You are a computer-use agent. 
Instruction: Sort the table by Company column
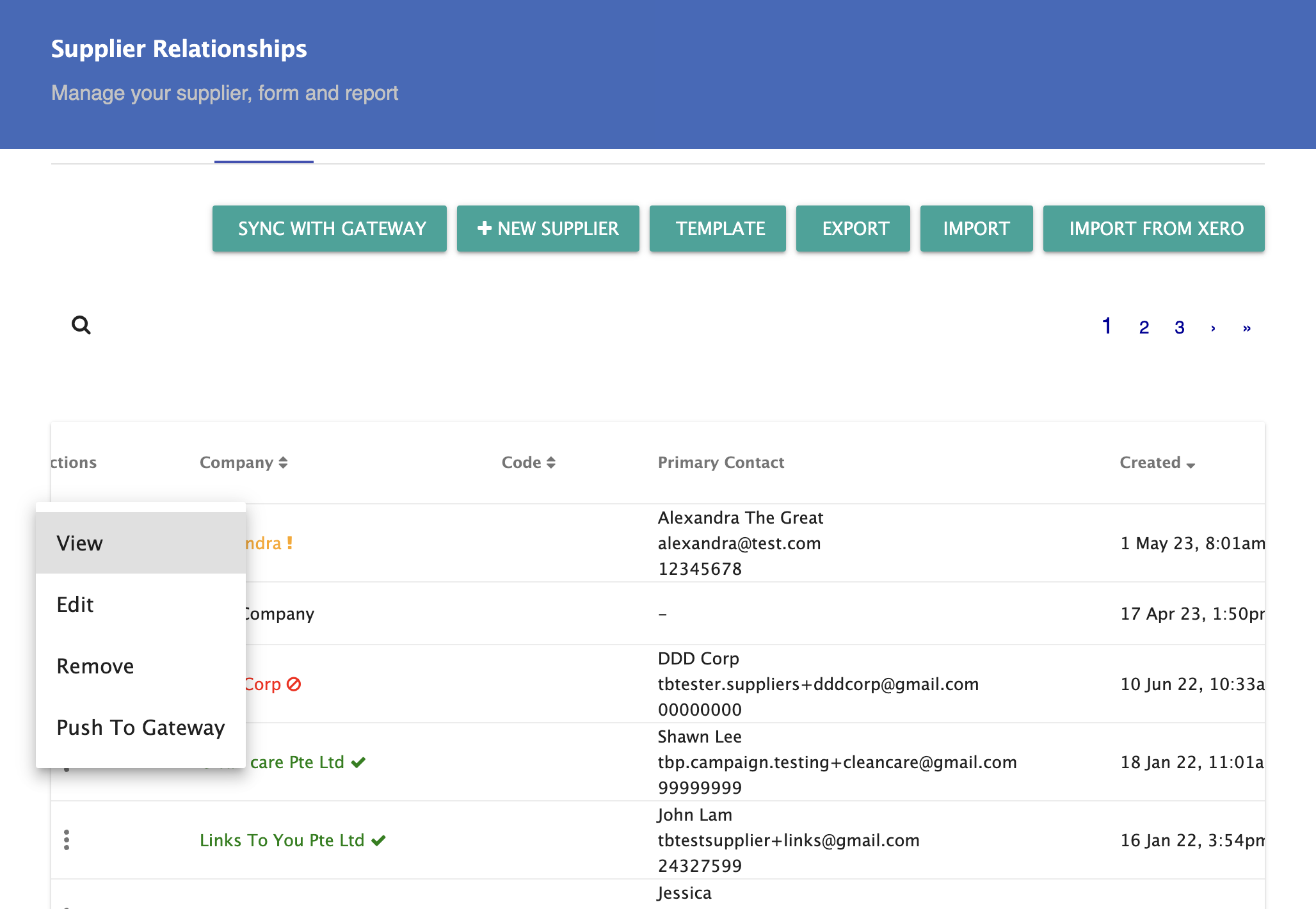[243, 462]
